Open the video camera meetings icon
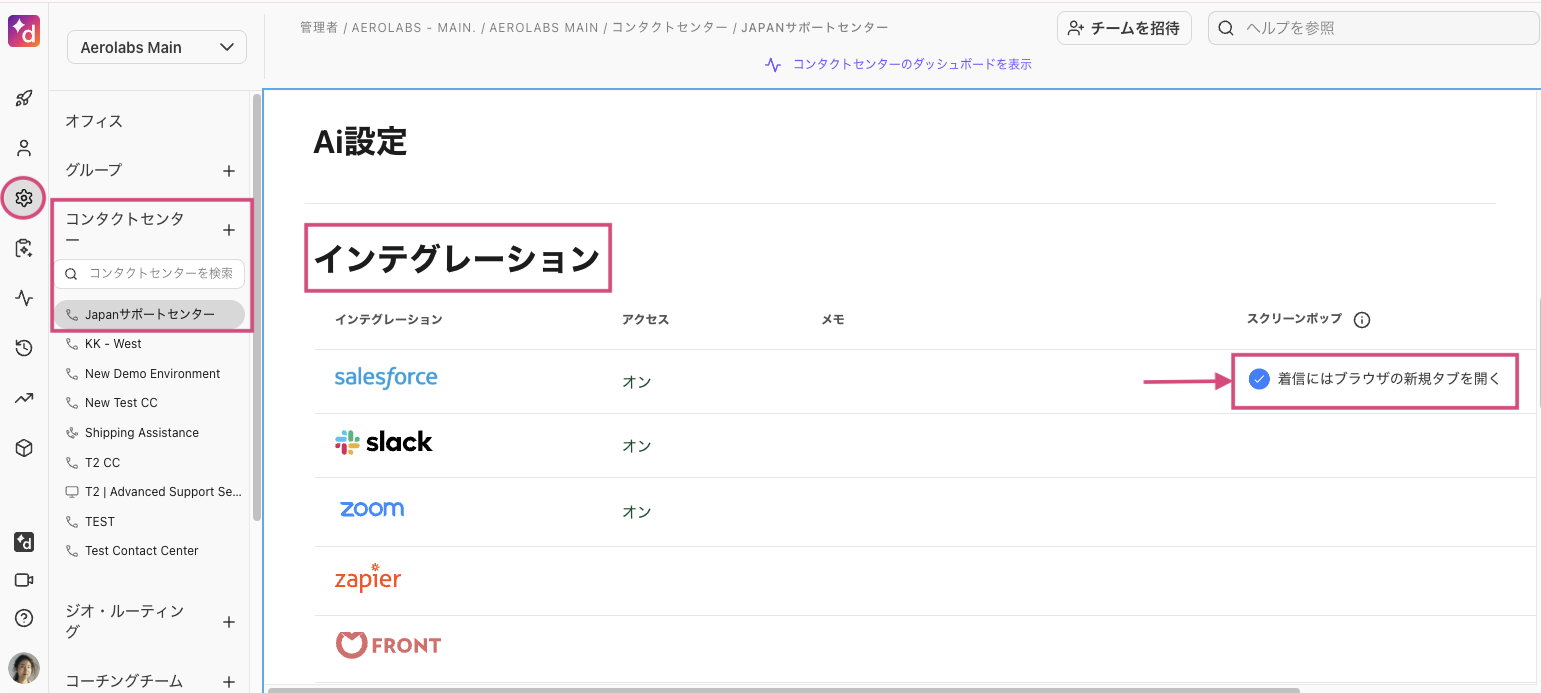Viewport: 1541px width, 693px height. [24, 580]
